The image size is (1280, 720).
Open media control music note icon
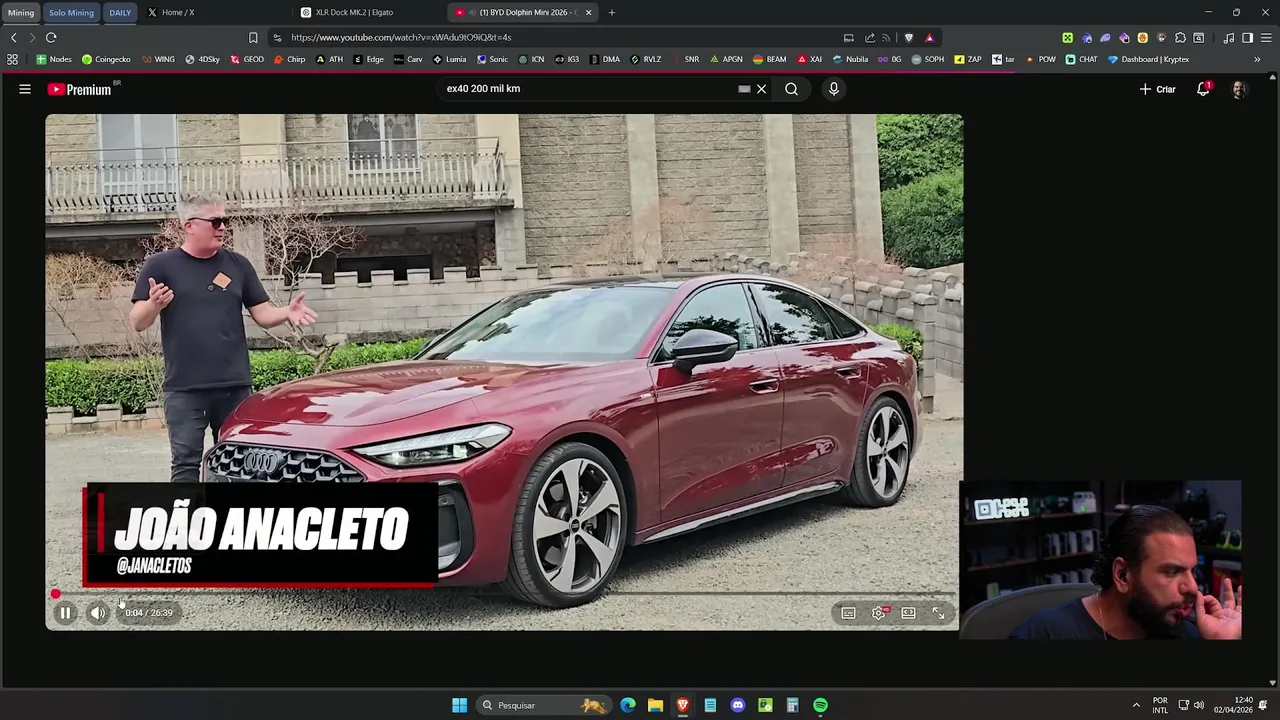click(x=1229, y=37)
